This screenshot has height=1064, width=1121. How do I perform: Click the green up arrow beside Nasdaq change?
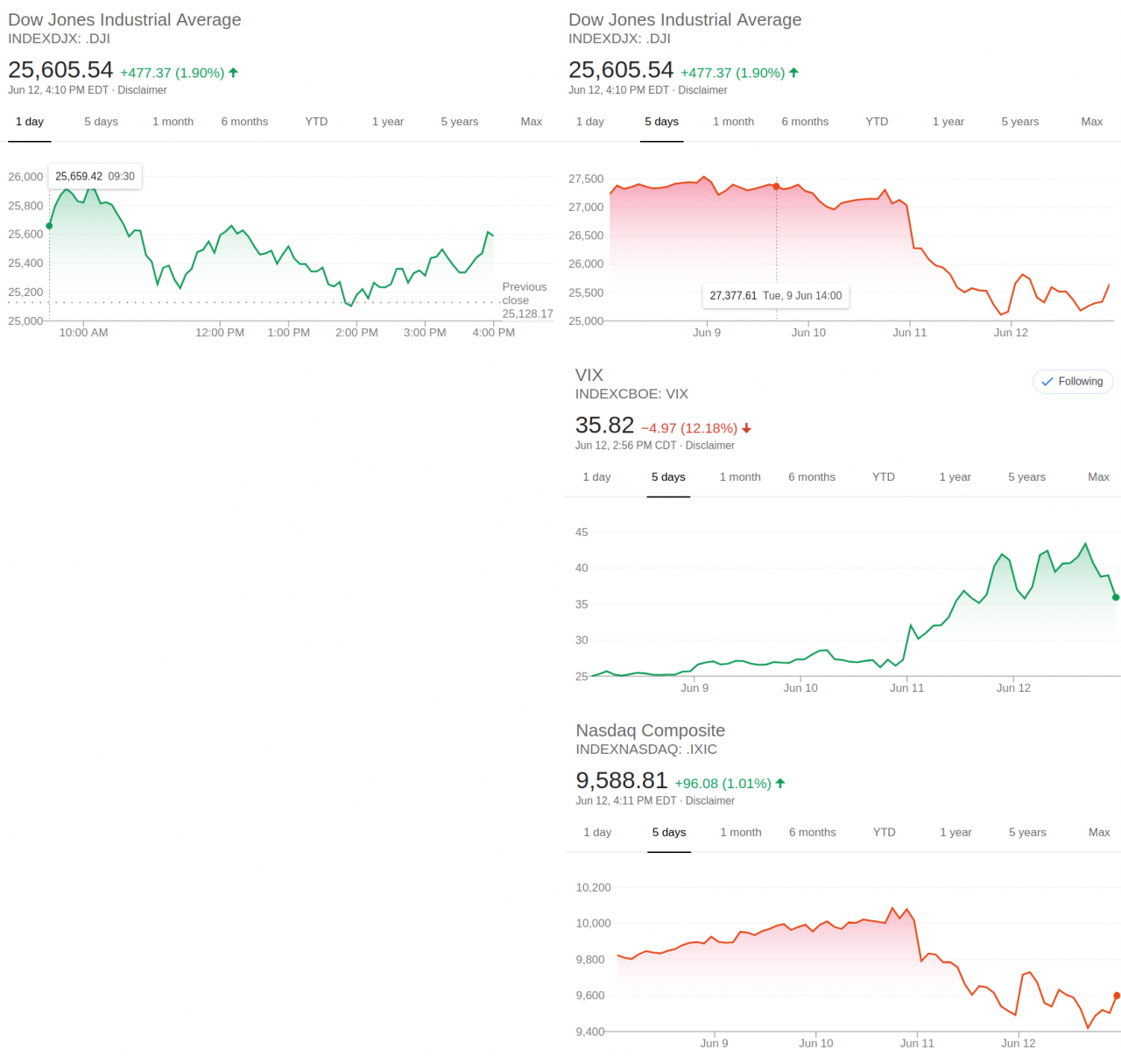780,783
